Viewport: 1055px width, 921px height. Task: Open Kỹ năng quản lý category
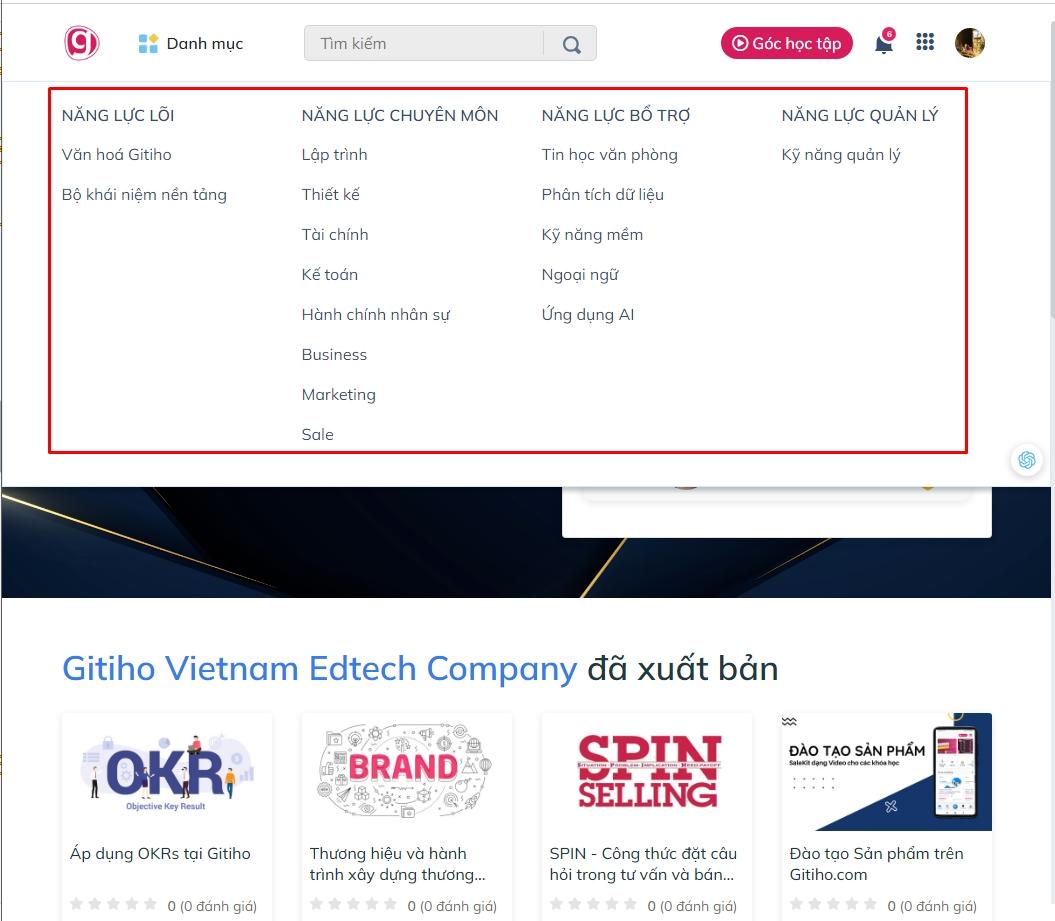point(840,155)
